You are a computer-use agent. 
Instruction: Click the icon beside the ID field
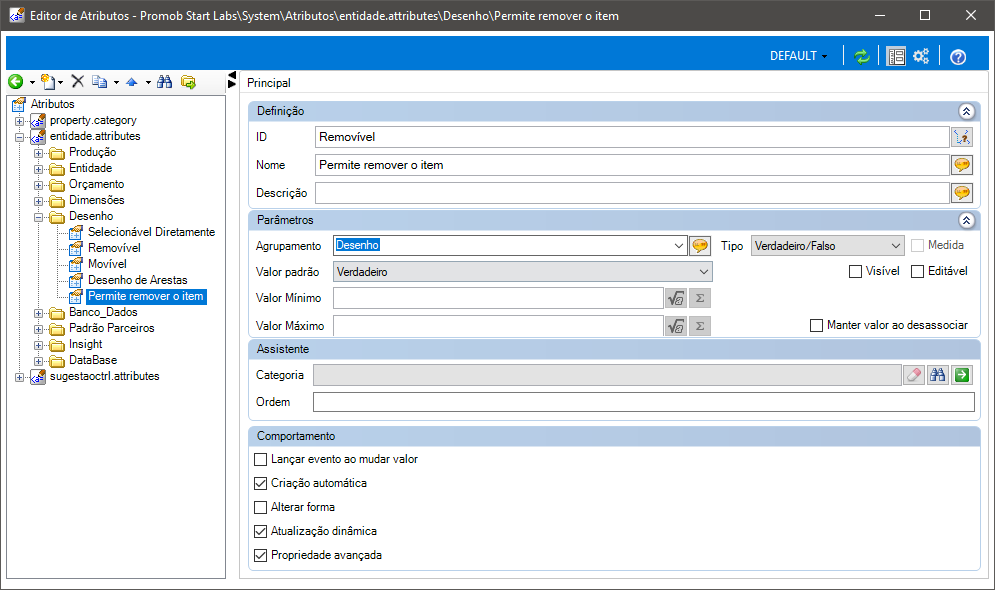(962, 137)
